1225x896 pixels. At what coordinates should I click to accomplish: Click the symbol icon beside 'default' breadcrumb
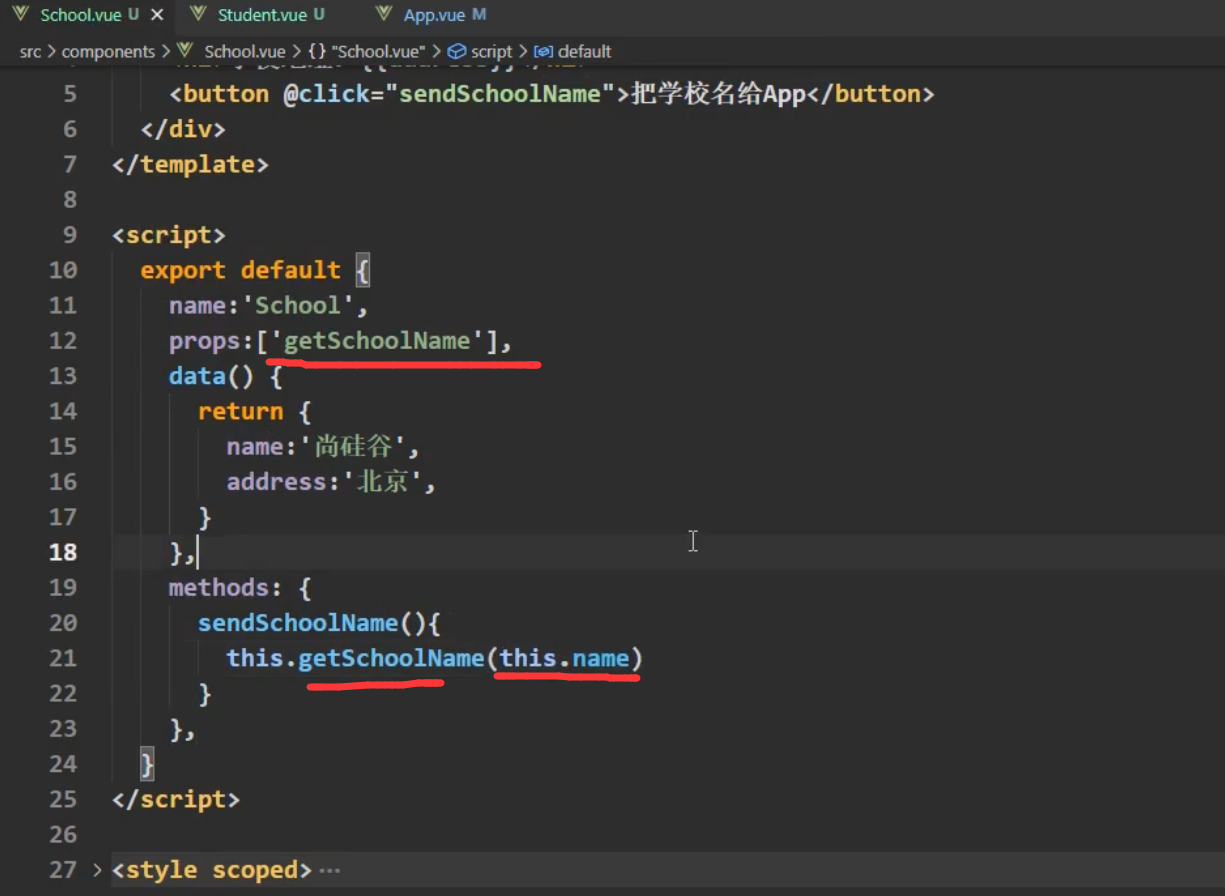[544, 51]
